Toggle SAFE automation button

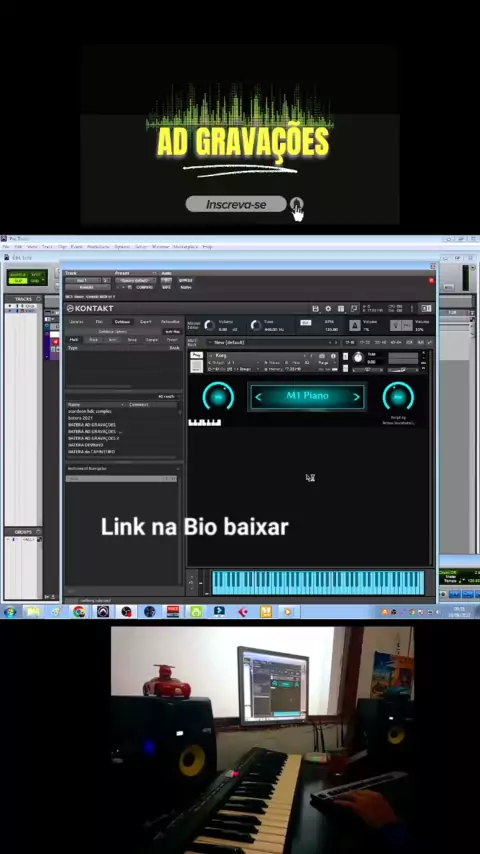(166, 287)
